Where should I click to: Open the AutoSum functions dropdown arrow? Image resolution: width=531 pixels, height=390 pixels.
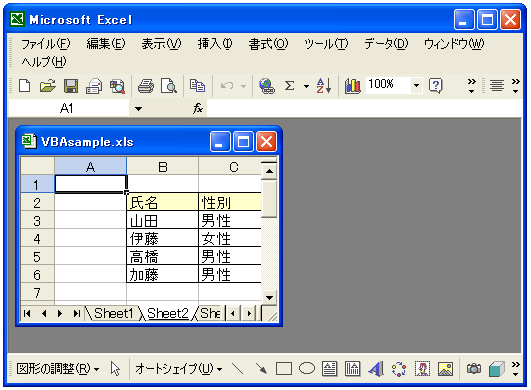[x=306, y=87]
